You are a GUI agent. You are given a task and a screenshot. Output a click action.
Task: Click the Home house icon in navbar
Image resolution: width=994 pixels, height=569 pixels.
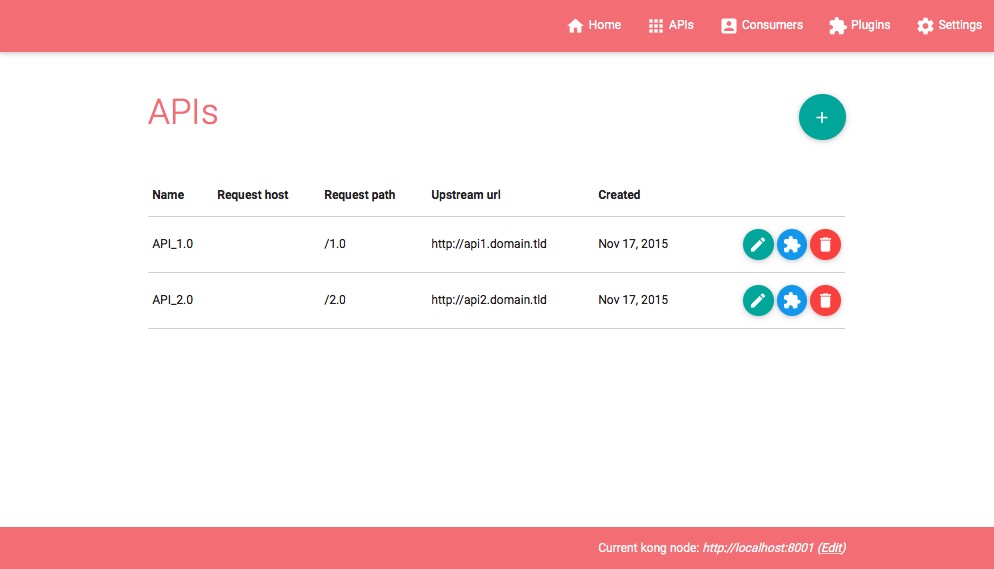pos(575,26)
